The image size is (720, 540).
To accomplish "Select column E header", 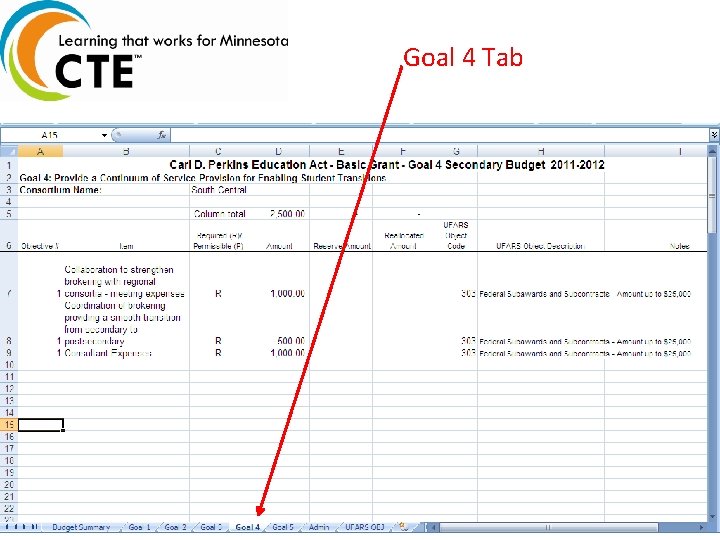I will [341, 151].
